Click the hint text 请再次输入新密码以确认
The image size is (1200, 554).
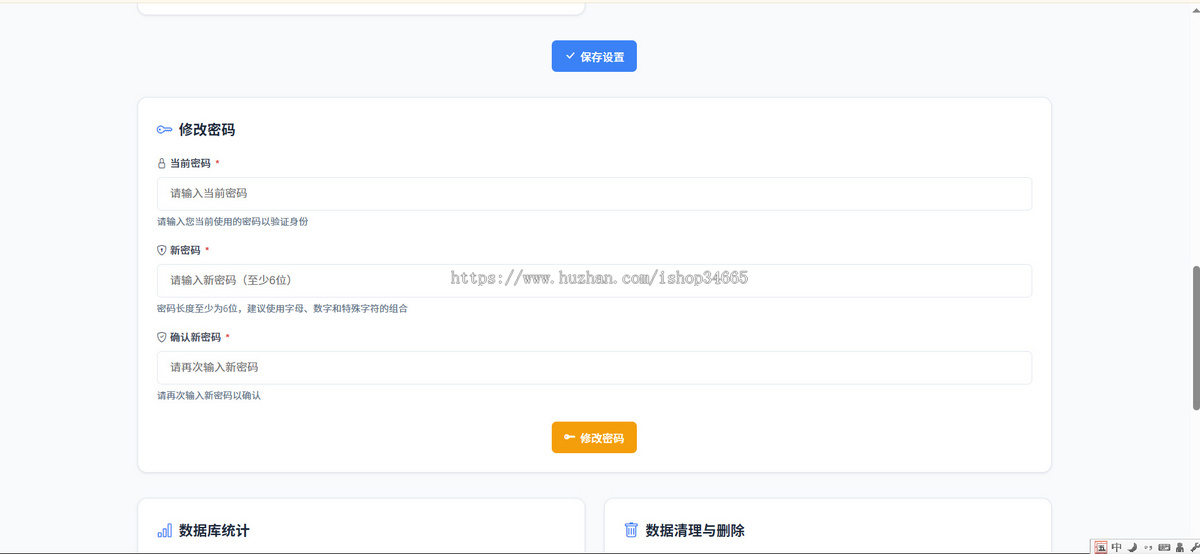209,395
